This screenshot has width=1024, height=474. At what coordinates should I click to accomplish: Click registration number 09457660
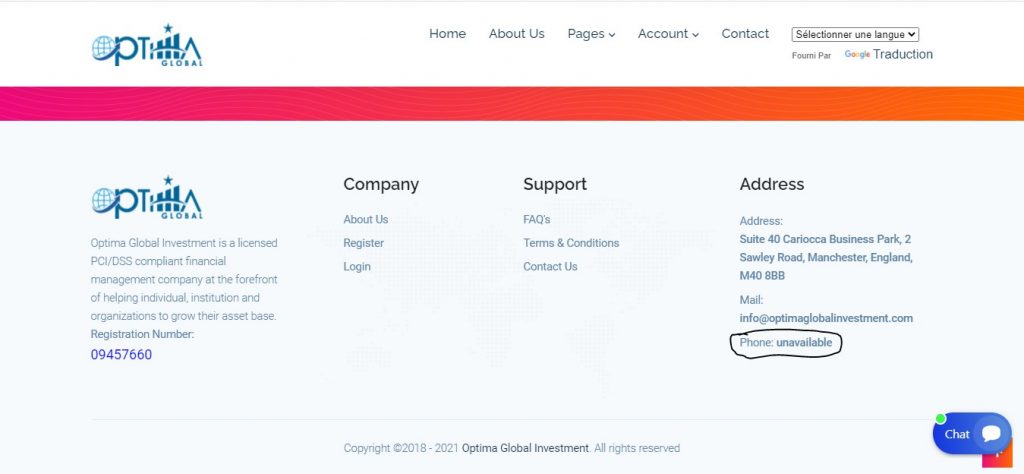pos(121,354)
